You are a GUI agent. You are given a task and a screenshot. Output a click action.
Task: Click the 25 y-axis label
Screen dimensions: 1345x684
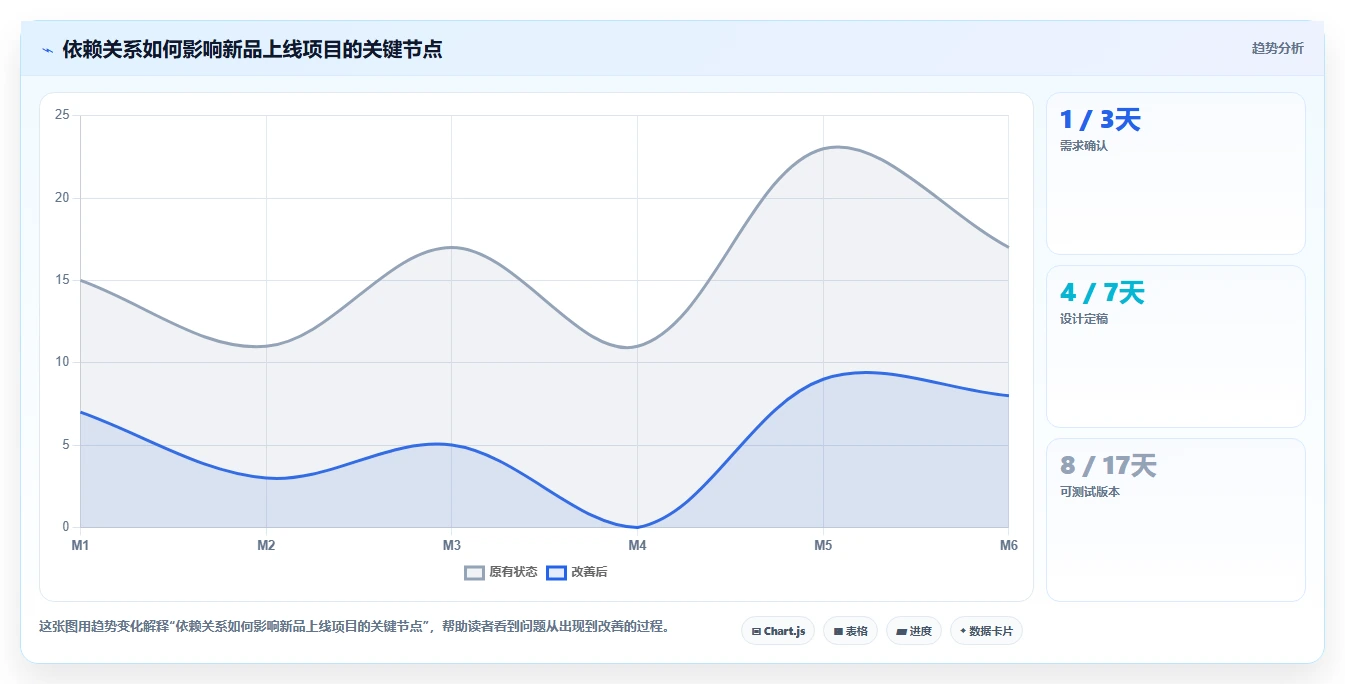[62, 115]
